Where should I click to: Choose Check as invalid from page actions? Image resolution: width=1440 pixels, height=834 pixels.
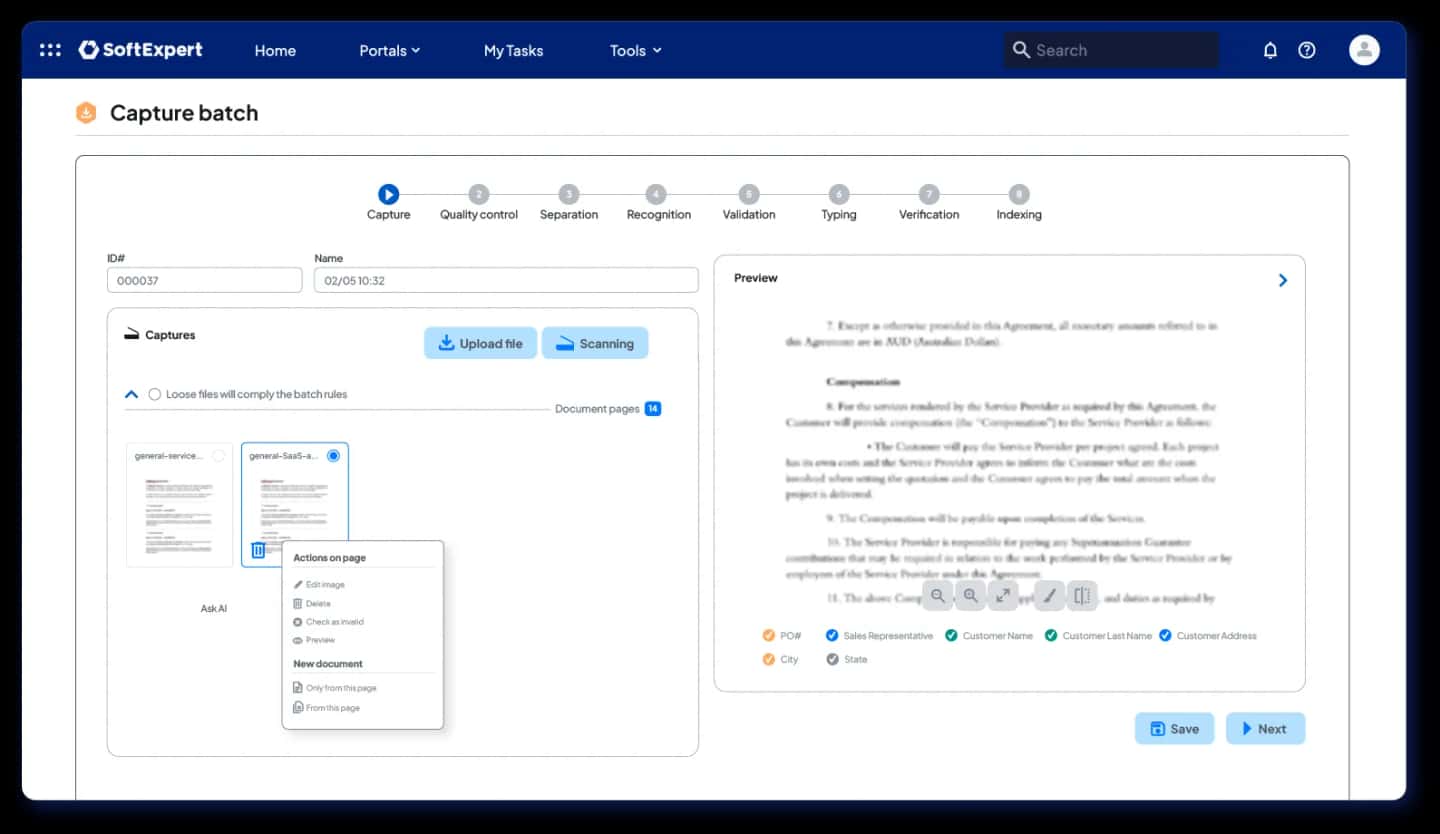[x=334, y=622]
